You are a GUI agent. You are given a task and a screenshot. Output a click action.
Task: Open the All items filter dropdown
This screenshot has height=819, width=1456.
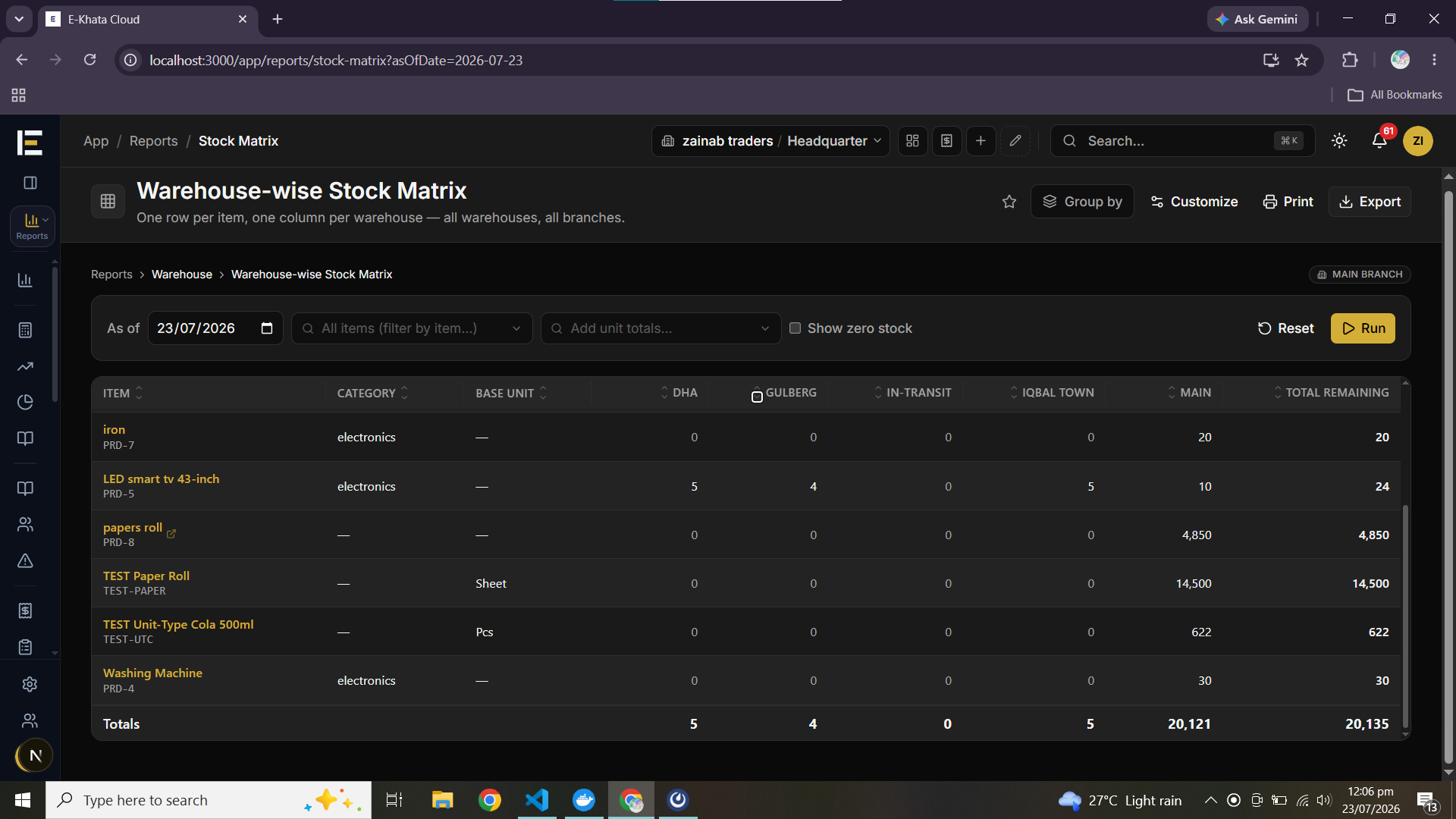tap(412, 328)
